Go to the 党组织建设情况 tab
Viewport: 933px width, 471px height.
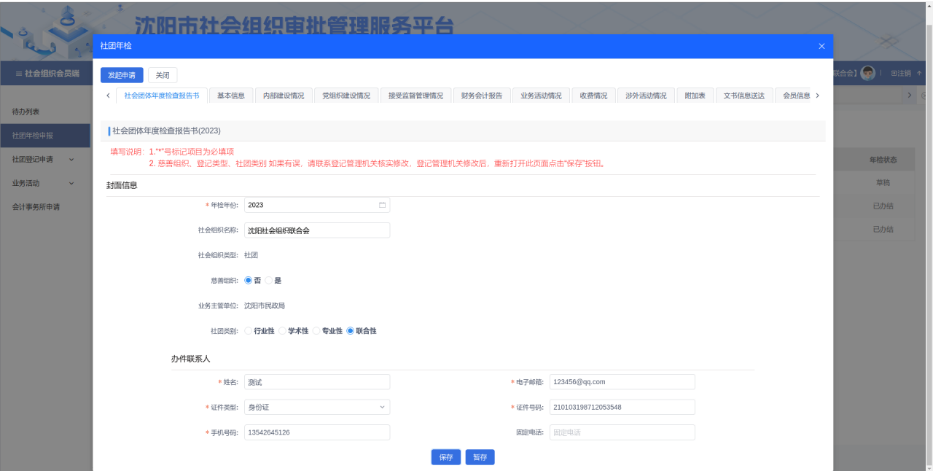tap(346, 96)
